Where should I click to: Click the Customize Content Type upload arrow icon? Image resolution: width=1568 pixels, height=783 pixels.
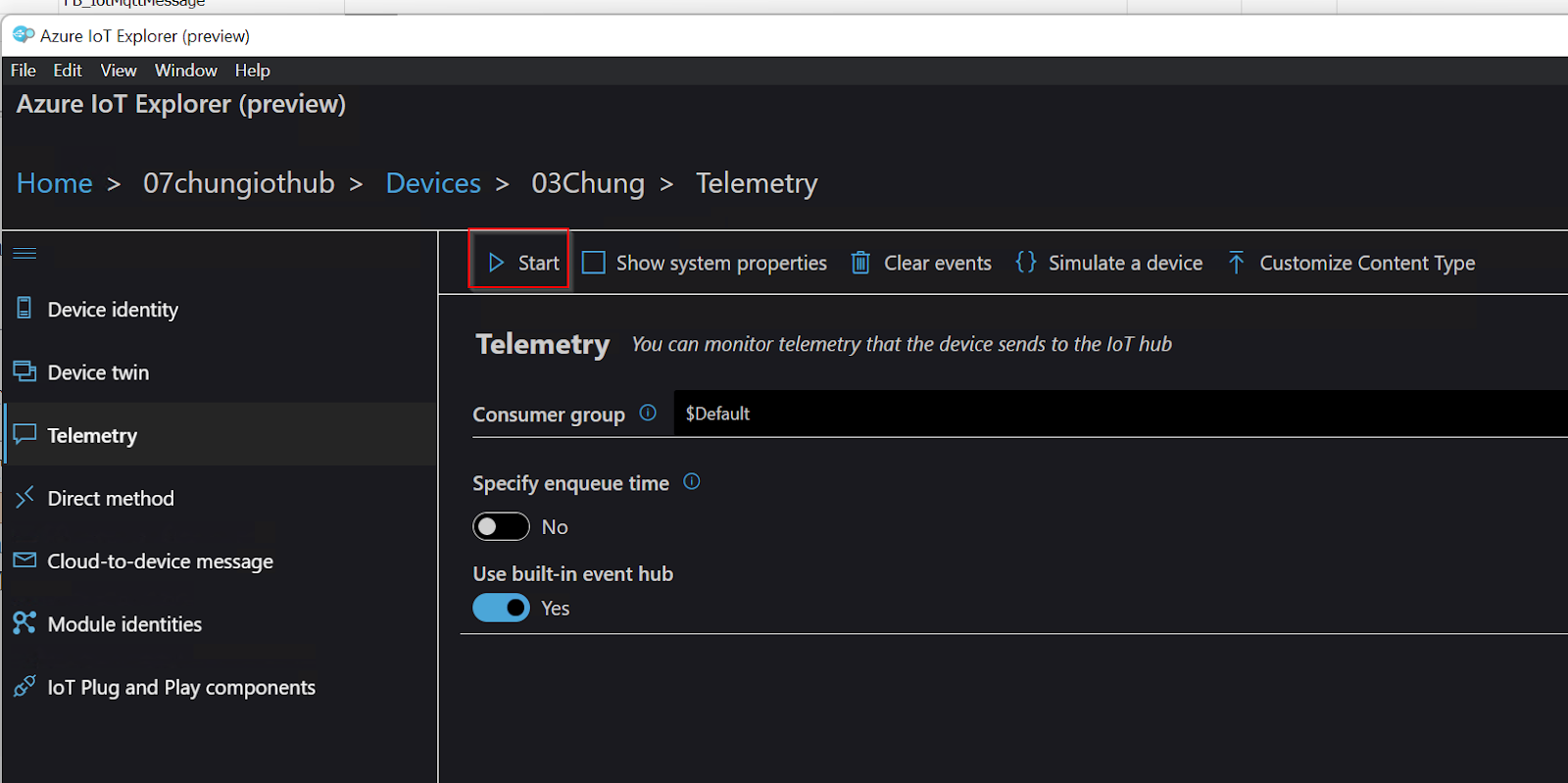pos(1237,263)
